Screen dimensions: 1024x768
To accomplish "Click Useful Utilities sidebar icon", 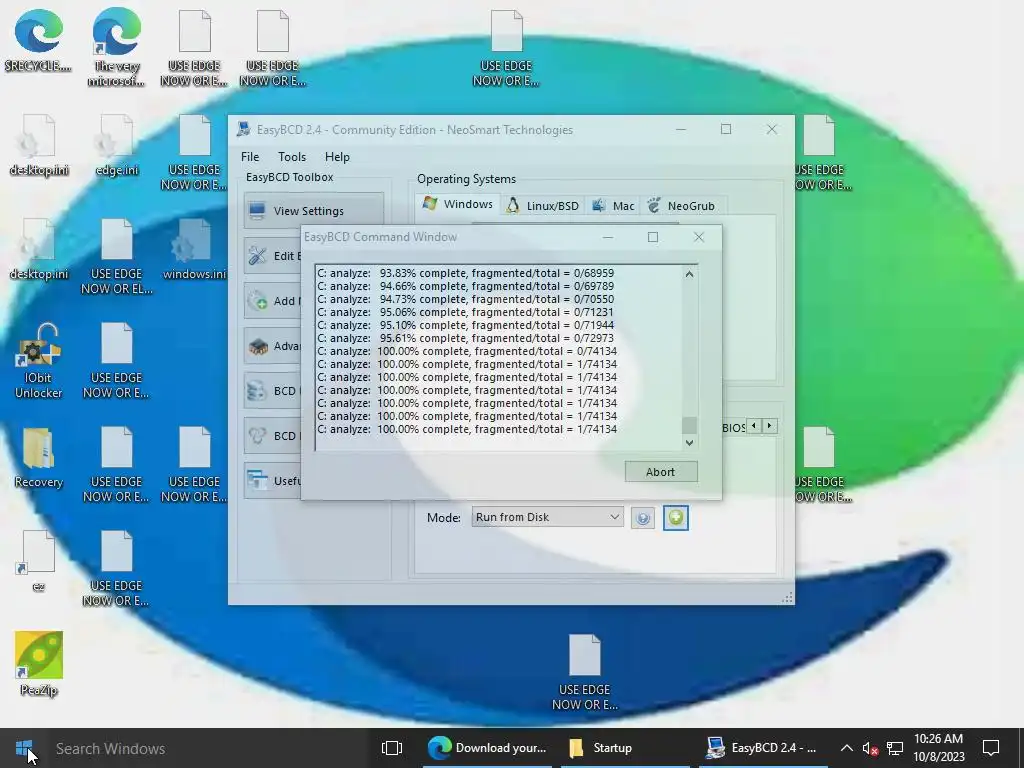I will pos(257,481).
